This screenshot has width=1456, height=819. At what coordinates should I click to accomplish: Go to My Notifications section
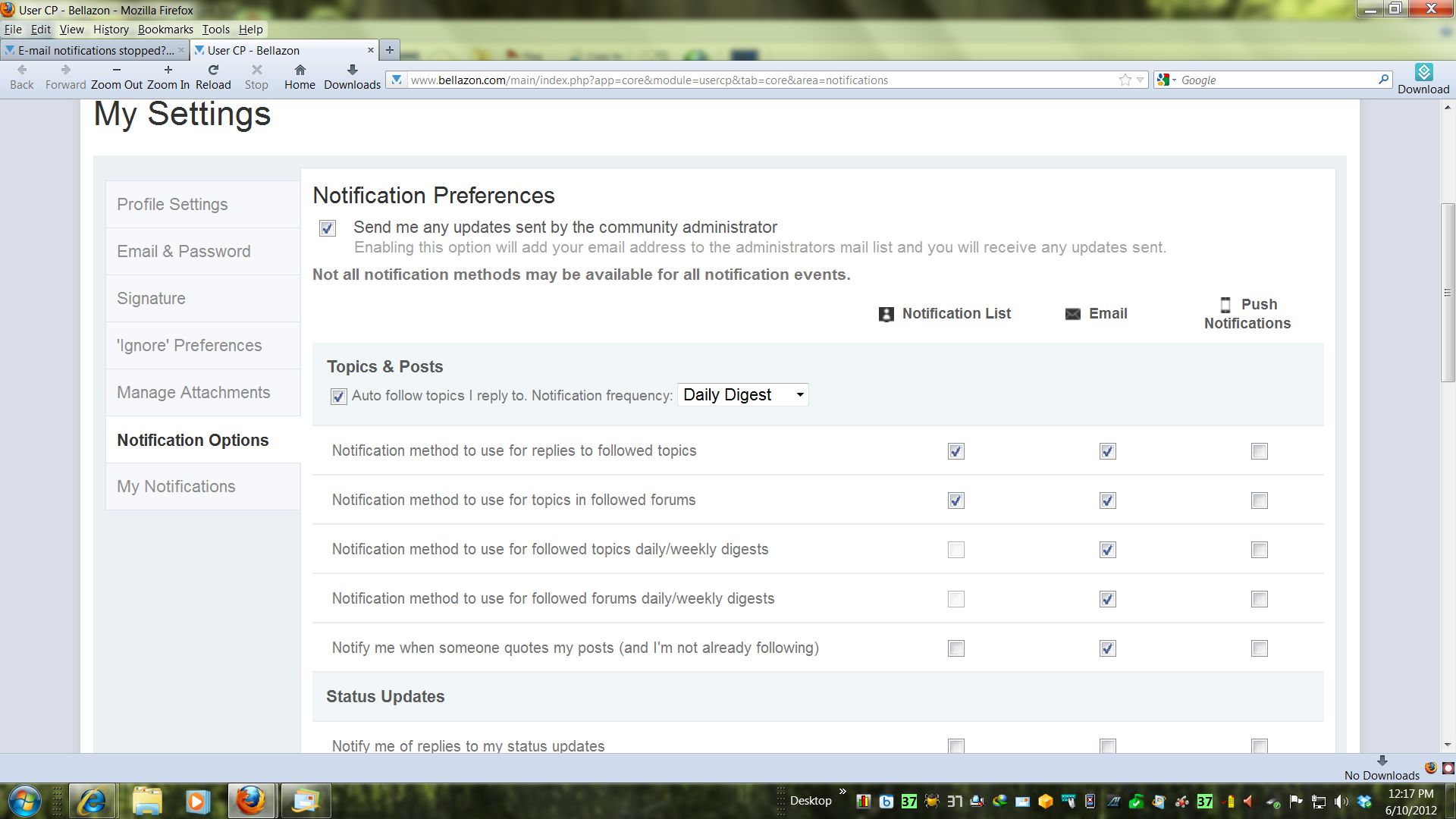(x=176, y=487)
